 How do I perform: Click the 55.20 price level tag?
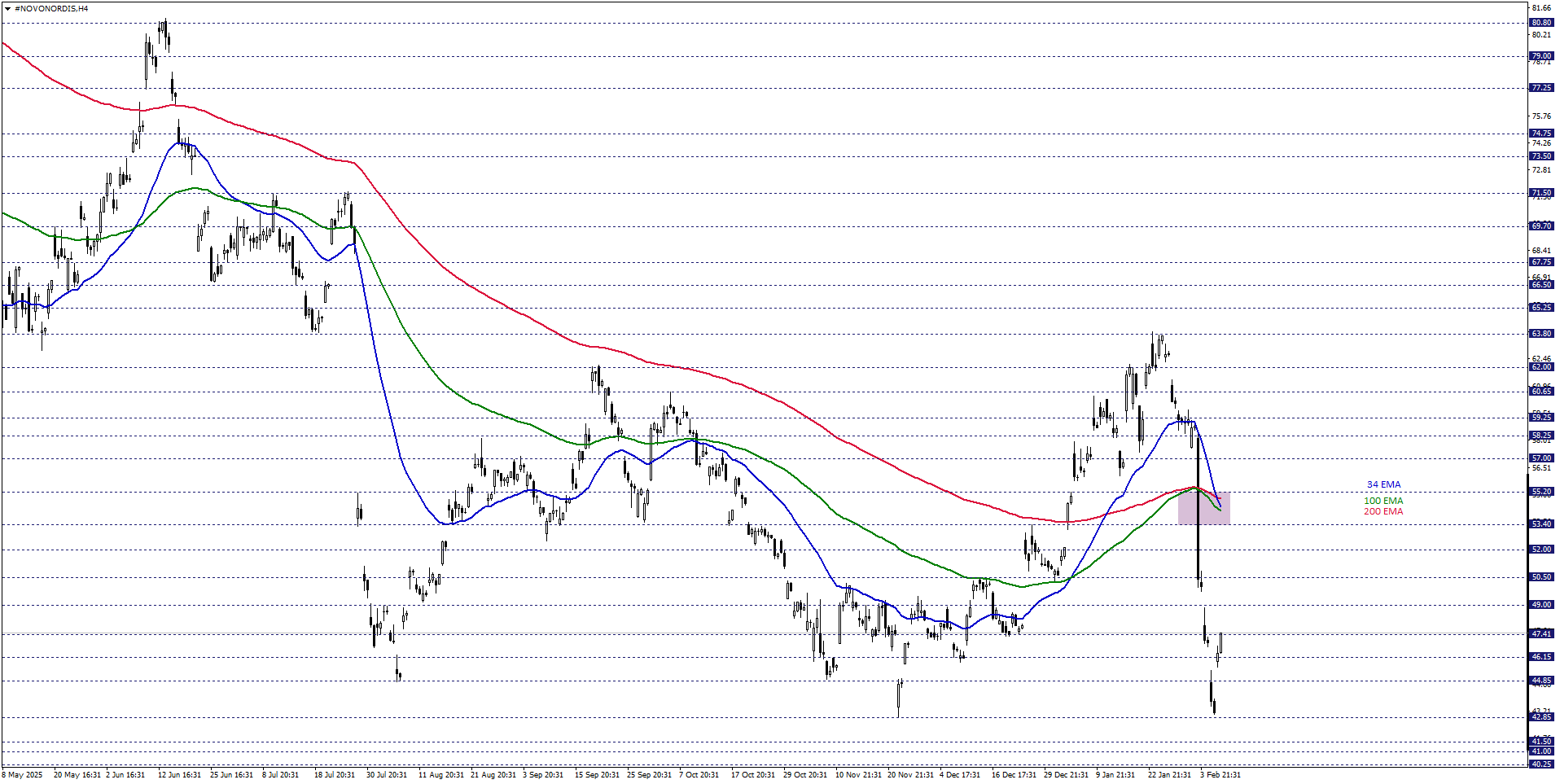(x=1539, y=492)
